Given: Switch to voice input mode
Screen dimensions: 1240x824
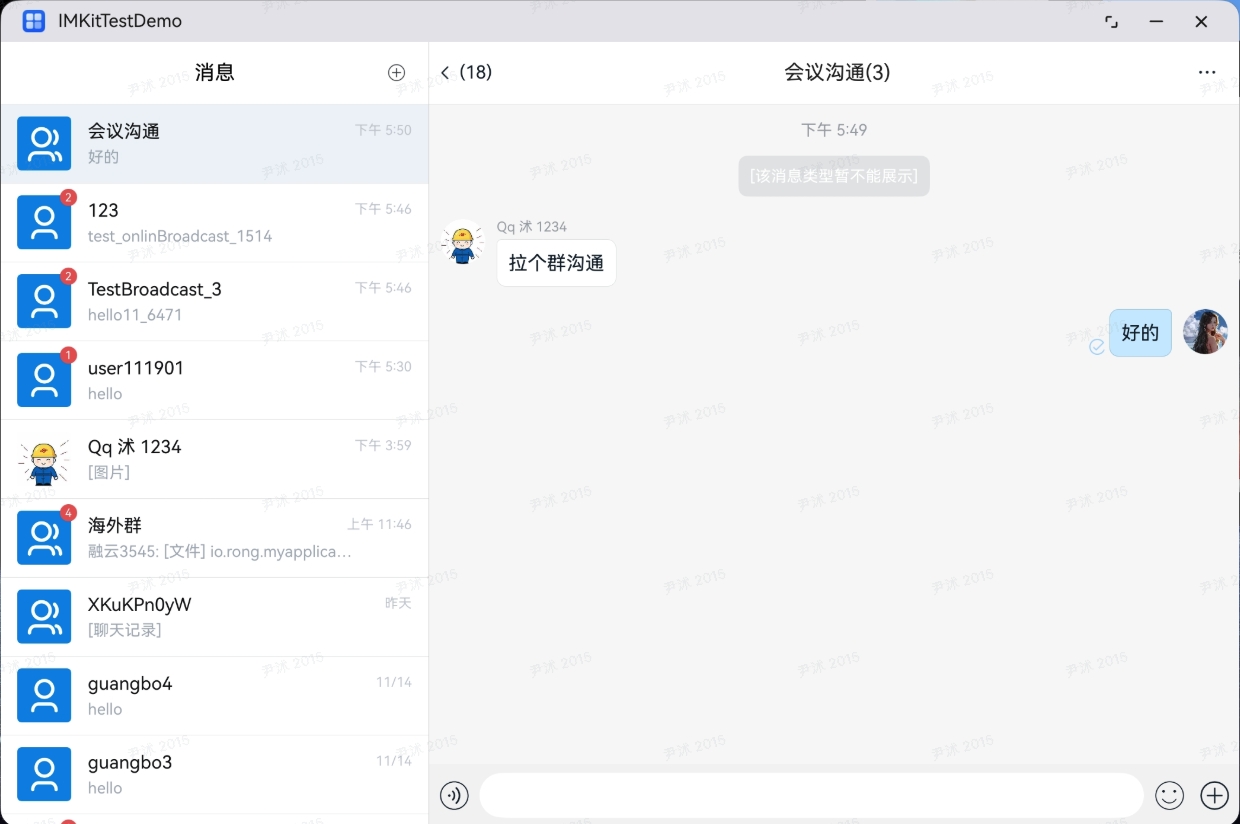Looking at the screenshot, I should [x=454, y=795].
